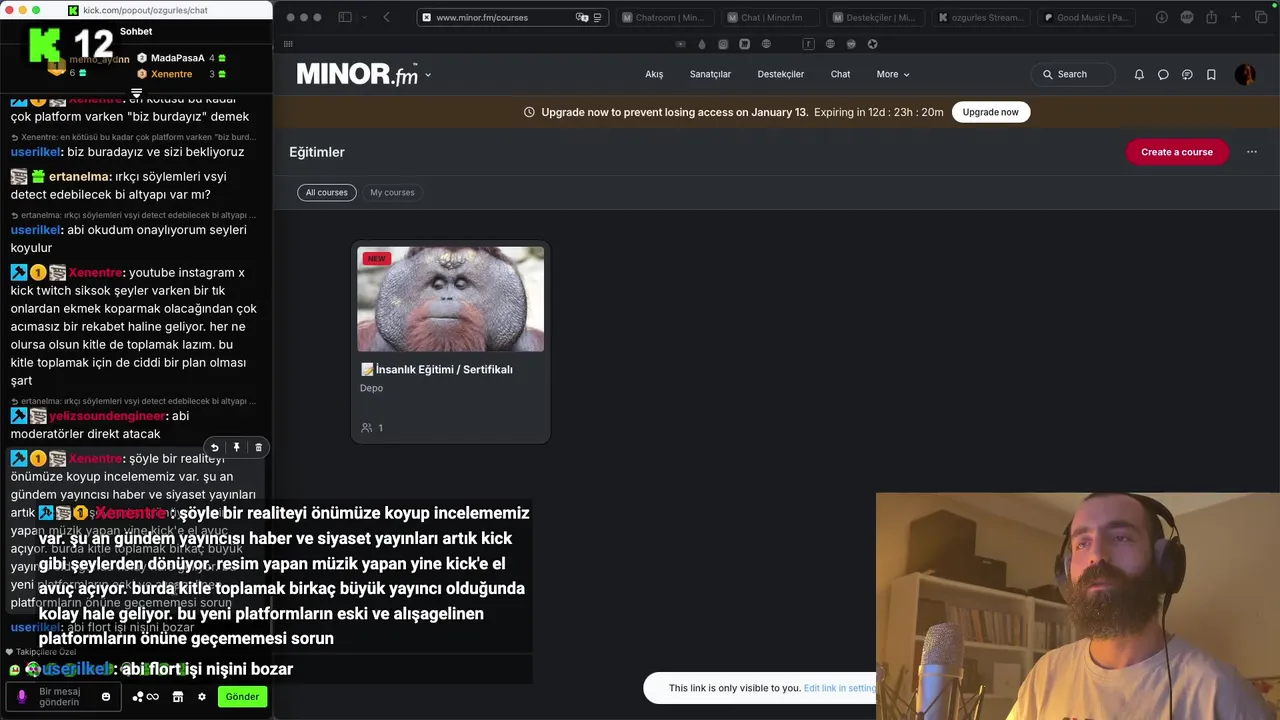Open the İnsanlık Eğitimi course thumbnail
Viewport: 1280px width, 720px height.
point(450,299)
